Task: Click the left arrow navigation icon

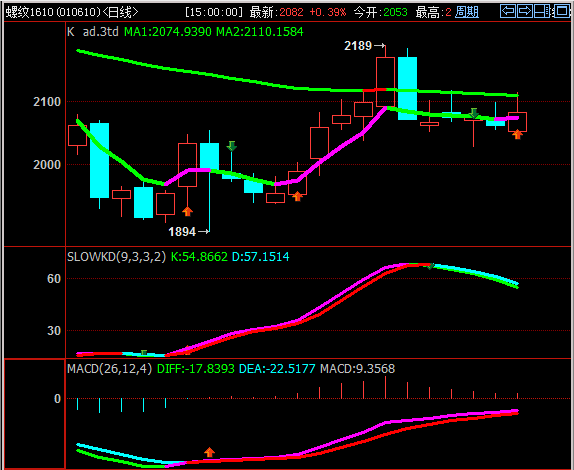Action: pyautogui.click(x=508, y=11)
